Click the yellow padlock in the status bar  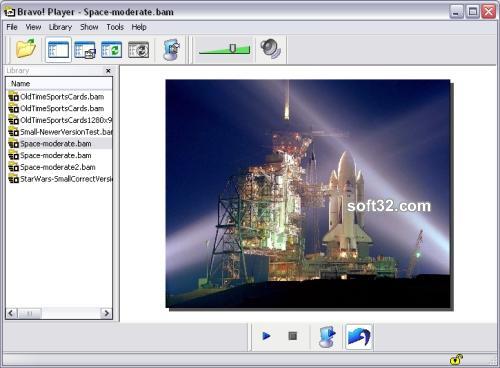456,359
